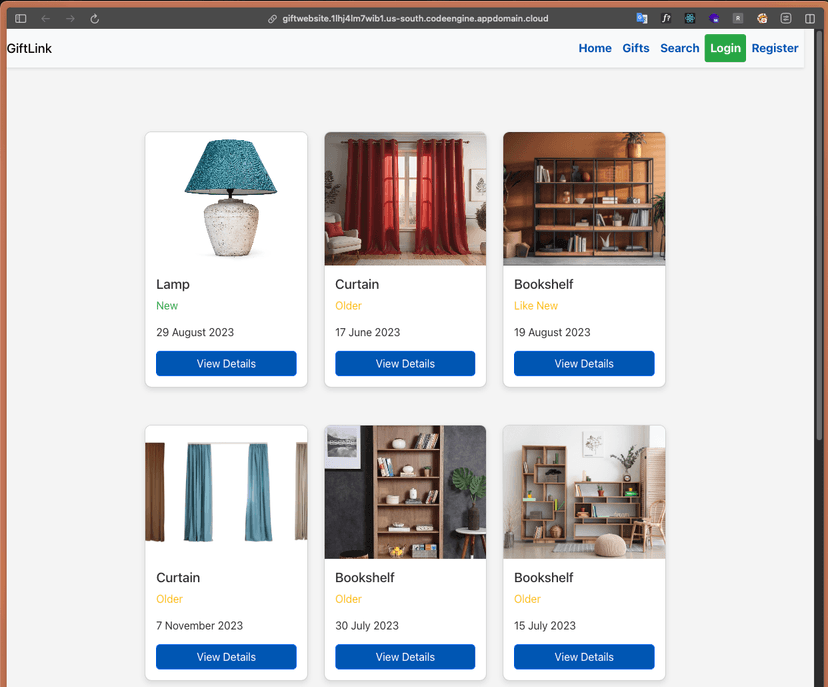
Task: Open the Search page from navbar
Action: [x=680, y=48]
